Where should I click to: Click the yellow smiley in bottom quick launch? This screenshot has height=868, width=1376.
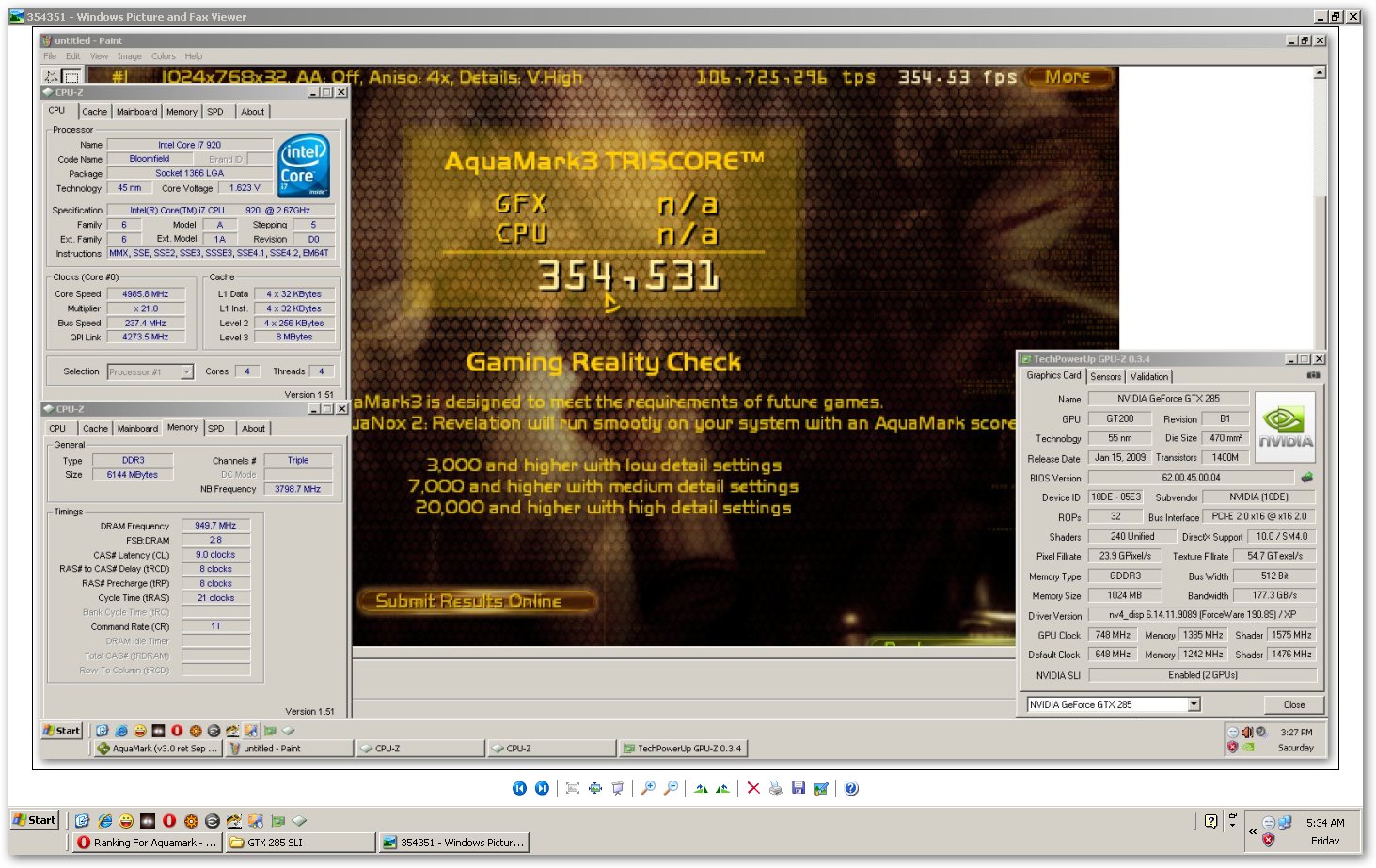click(126, 821)
